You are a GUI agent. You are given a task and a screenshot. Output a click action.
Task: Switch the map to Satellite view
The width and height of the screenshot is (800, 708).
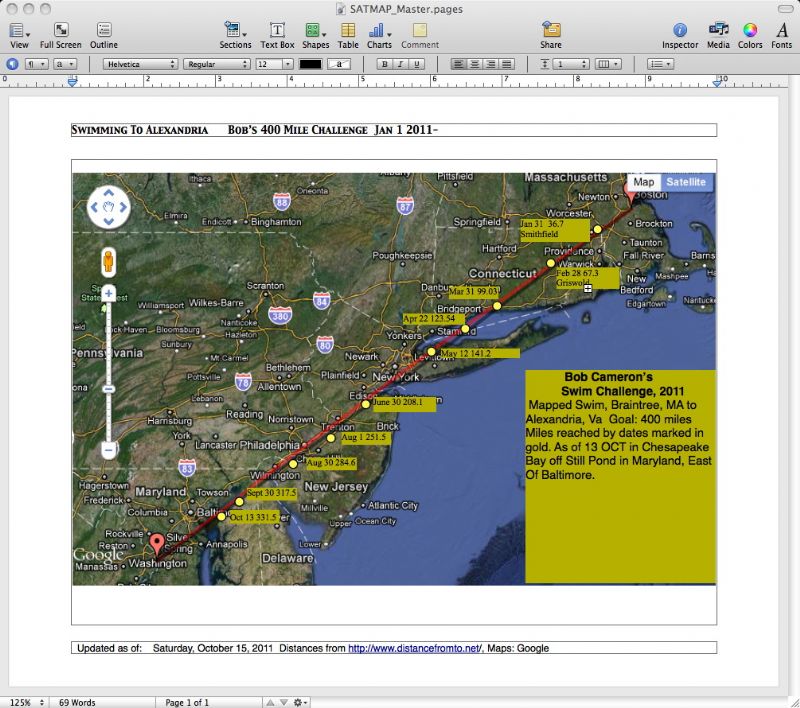686,182
